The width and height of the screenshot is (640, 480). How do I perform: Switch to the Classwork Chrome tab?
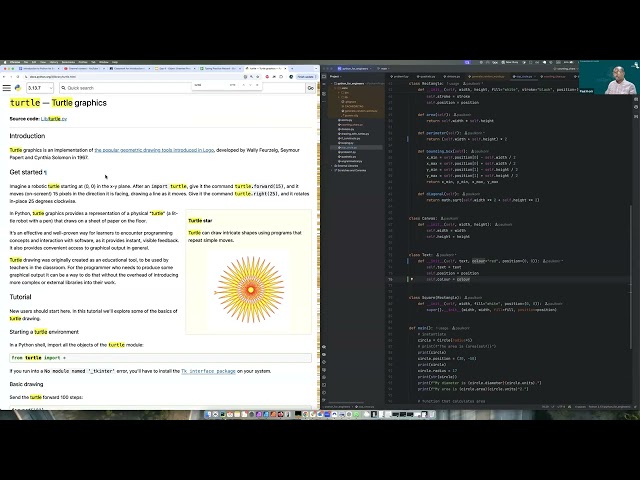click(x=129, y=69)
